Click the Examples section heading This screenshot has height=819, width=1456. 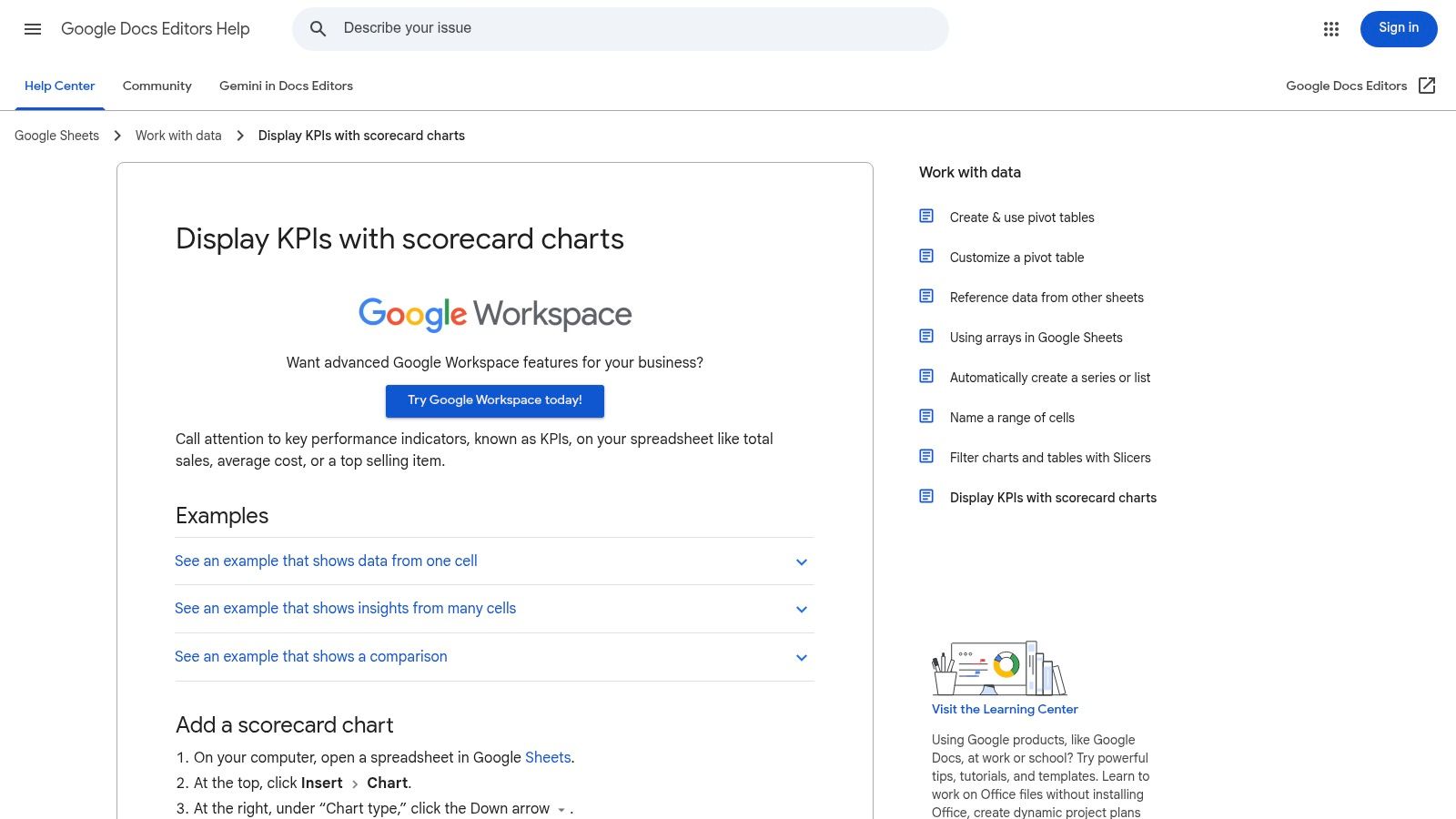coord(222,516)
